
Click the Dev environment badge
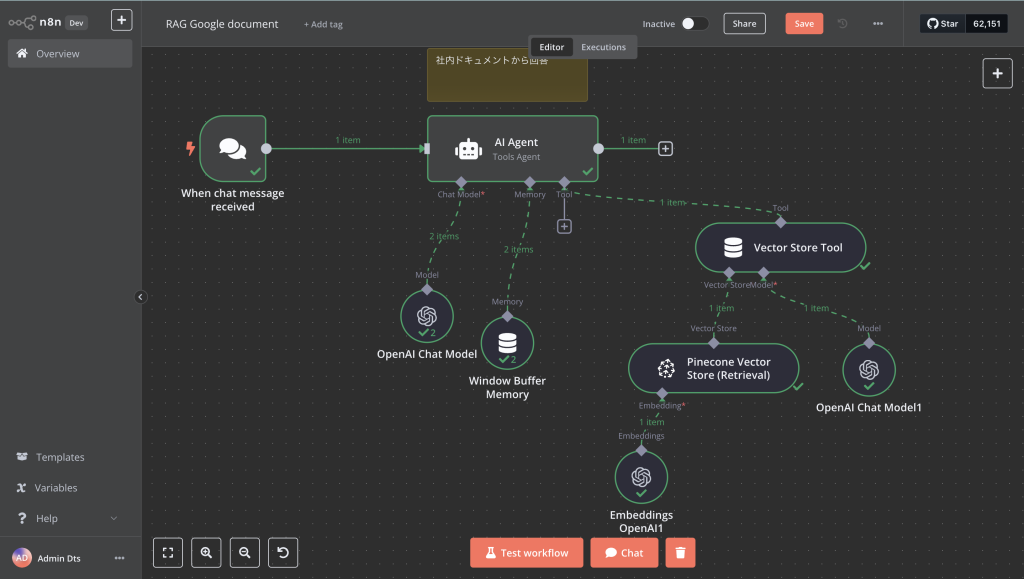pos(76,23)
